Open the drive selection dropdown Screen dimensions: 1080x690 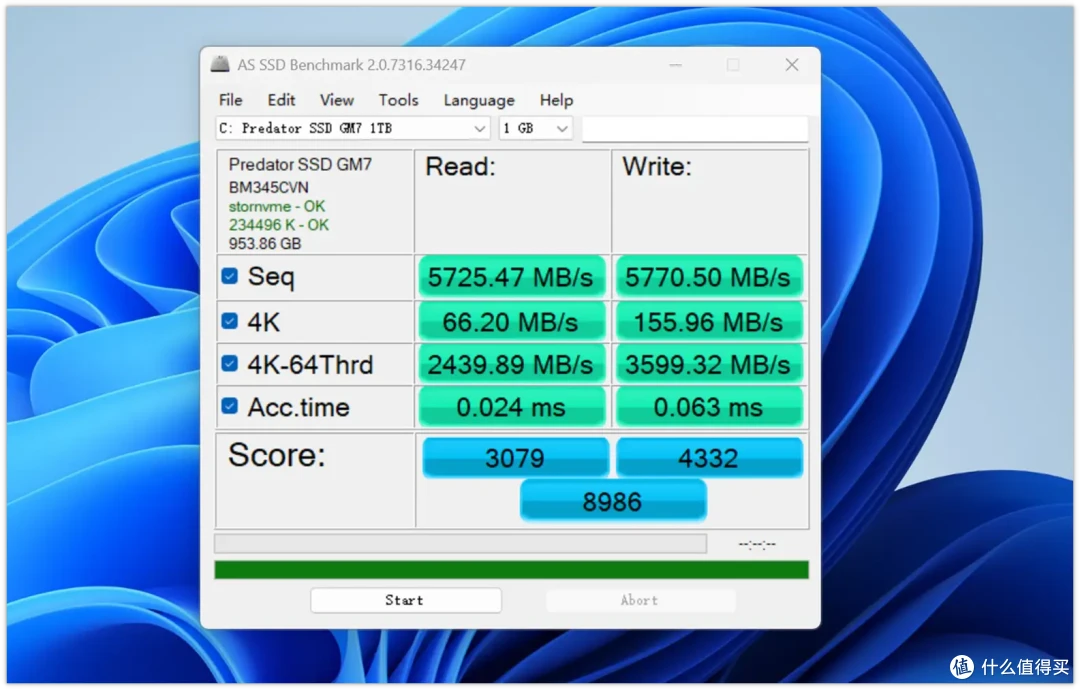[353, 128]
